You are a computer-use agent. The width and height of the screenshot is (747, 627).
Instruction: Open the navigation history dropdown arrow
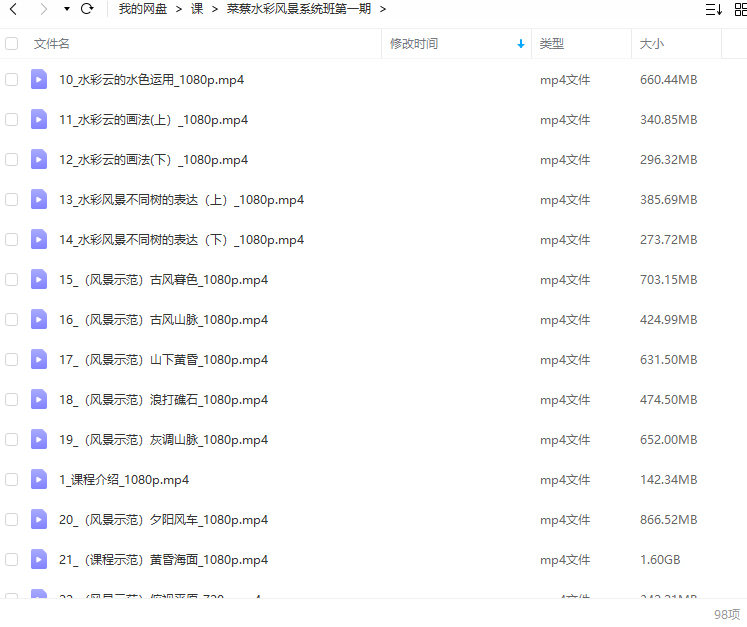pos(66,9)
